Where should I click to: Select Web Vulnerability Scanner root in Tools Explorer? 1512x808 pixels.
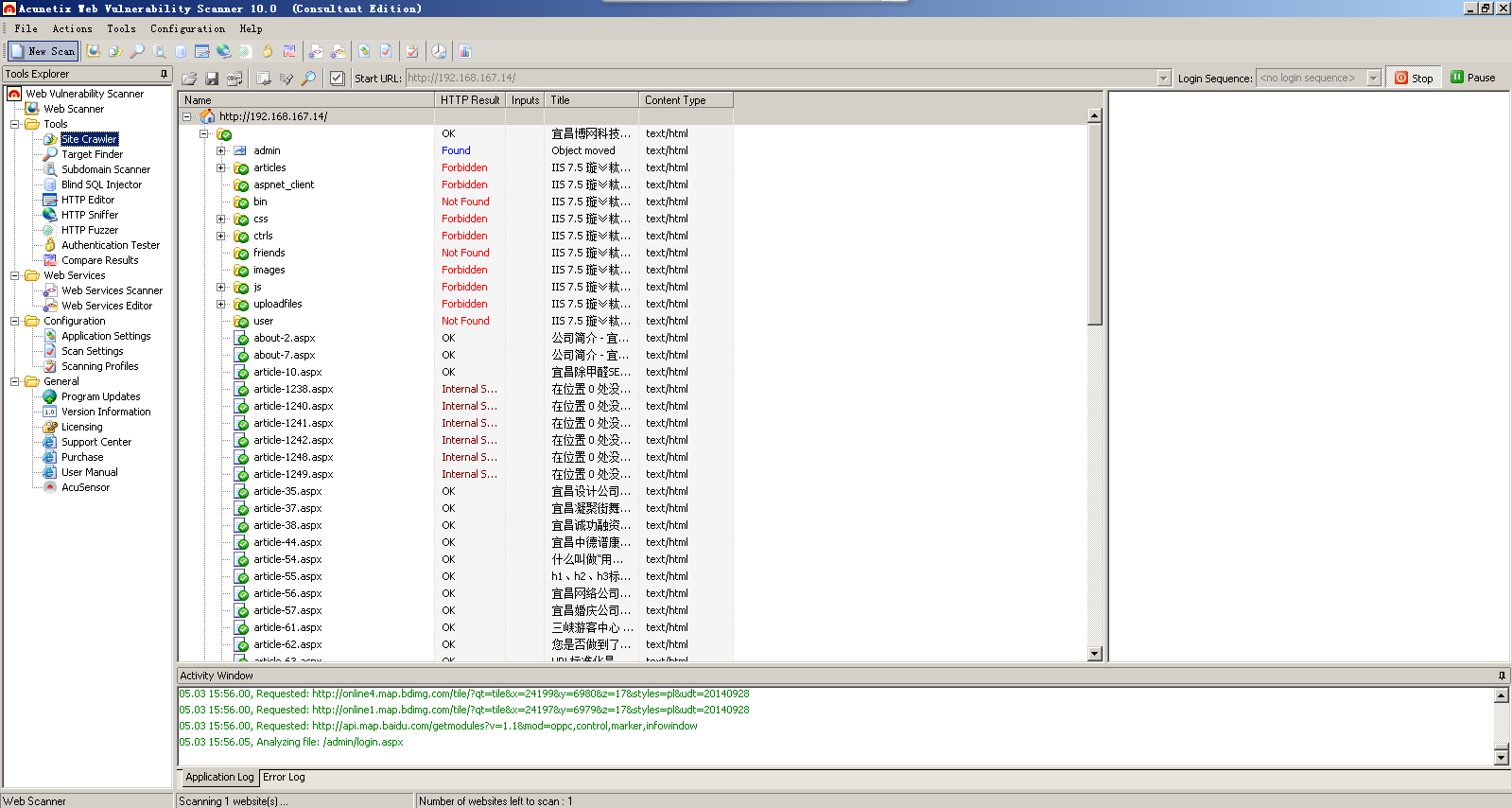[x=85, y=94]
